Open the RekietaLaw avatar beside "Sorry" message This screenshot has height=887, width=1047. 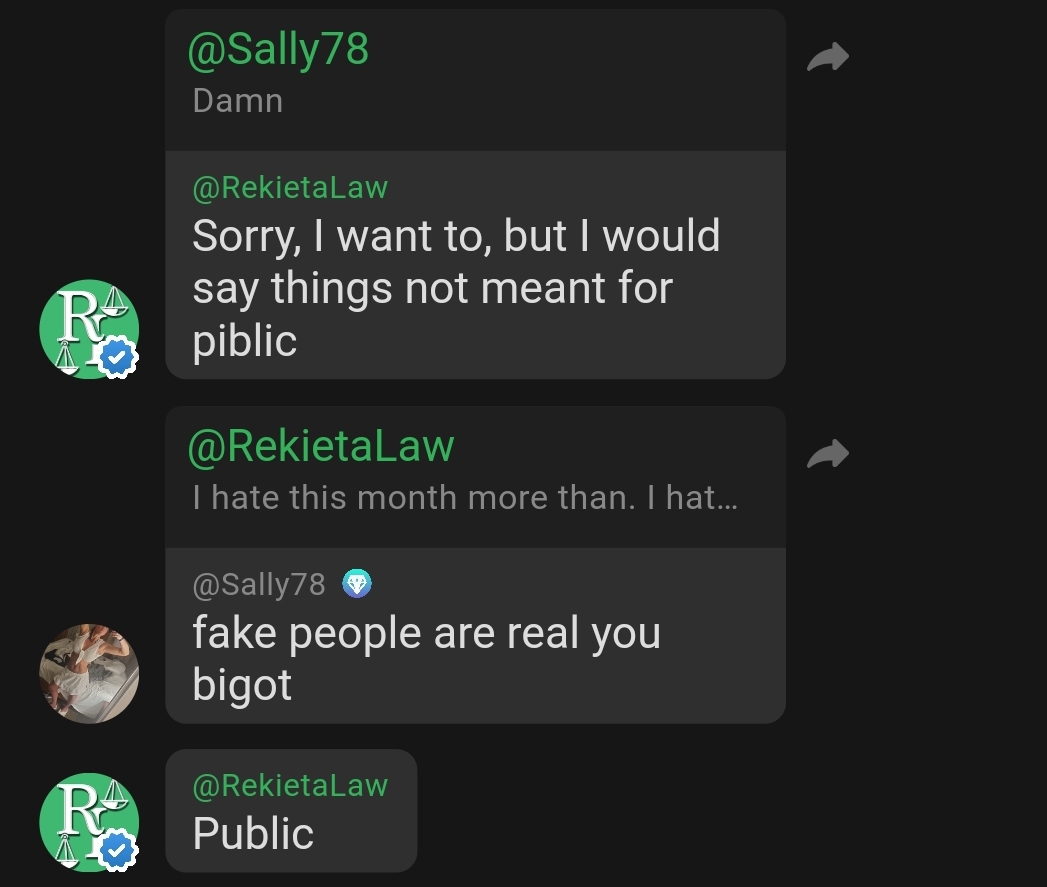(89, 329)
